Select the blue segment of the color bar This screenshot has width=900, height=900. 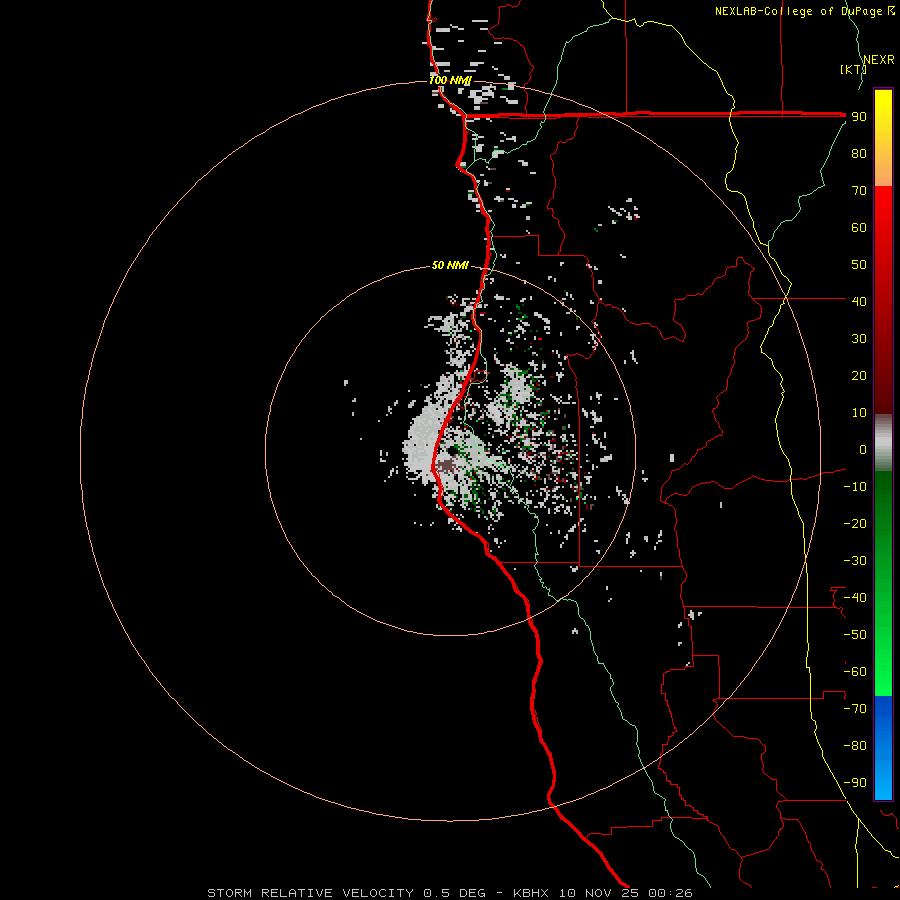tap(883, 748)
